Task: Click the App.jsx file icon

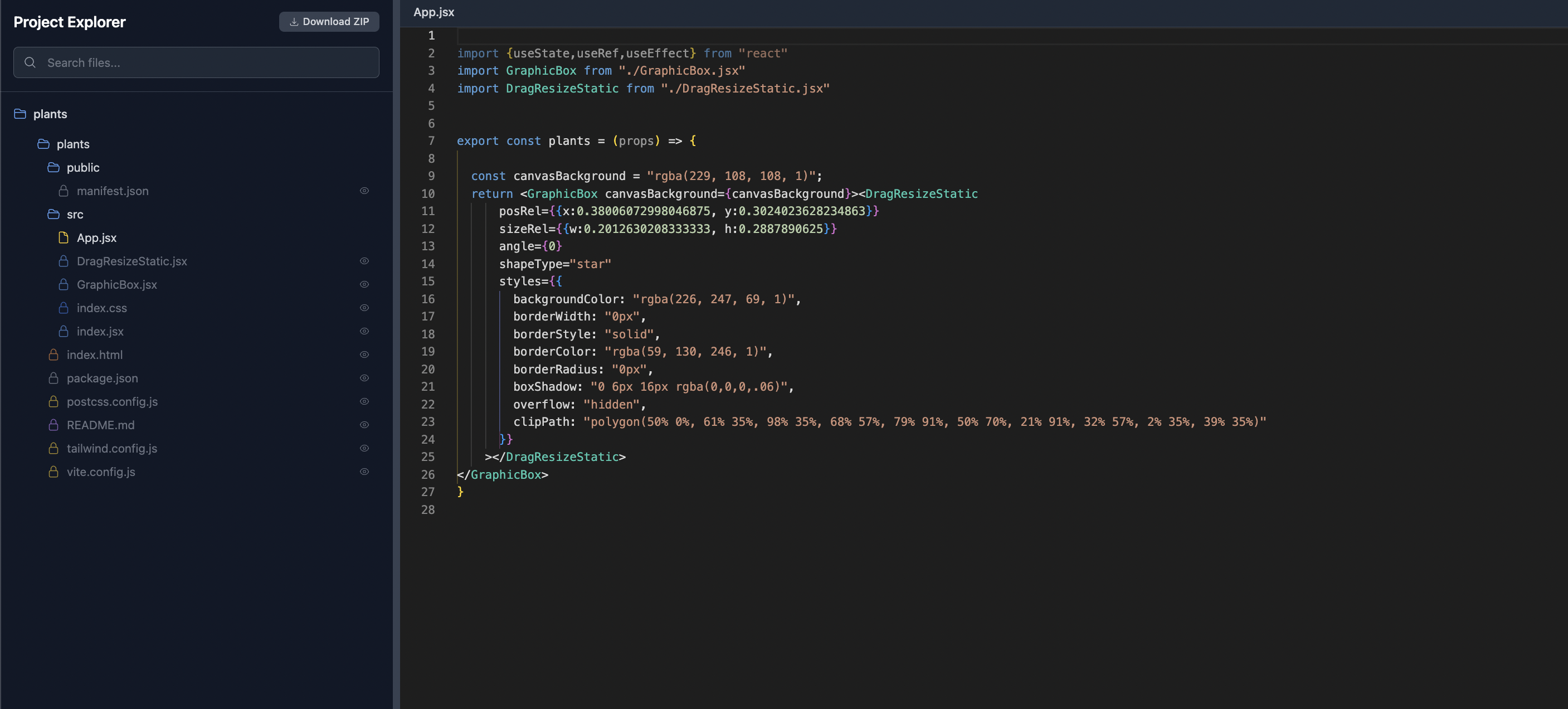Action: [64, 237]
